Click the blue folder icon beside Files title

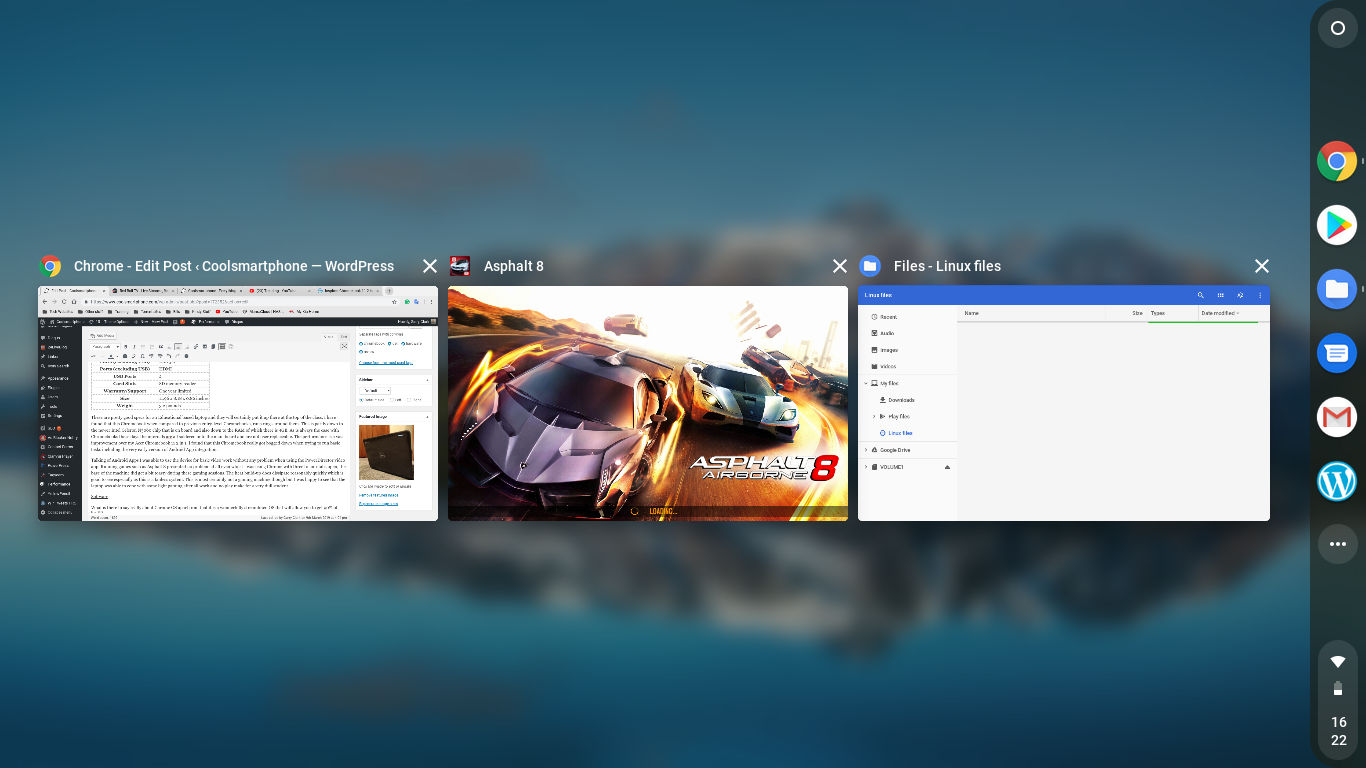[870, 266]
